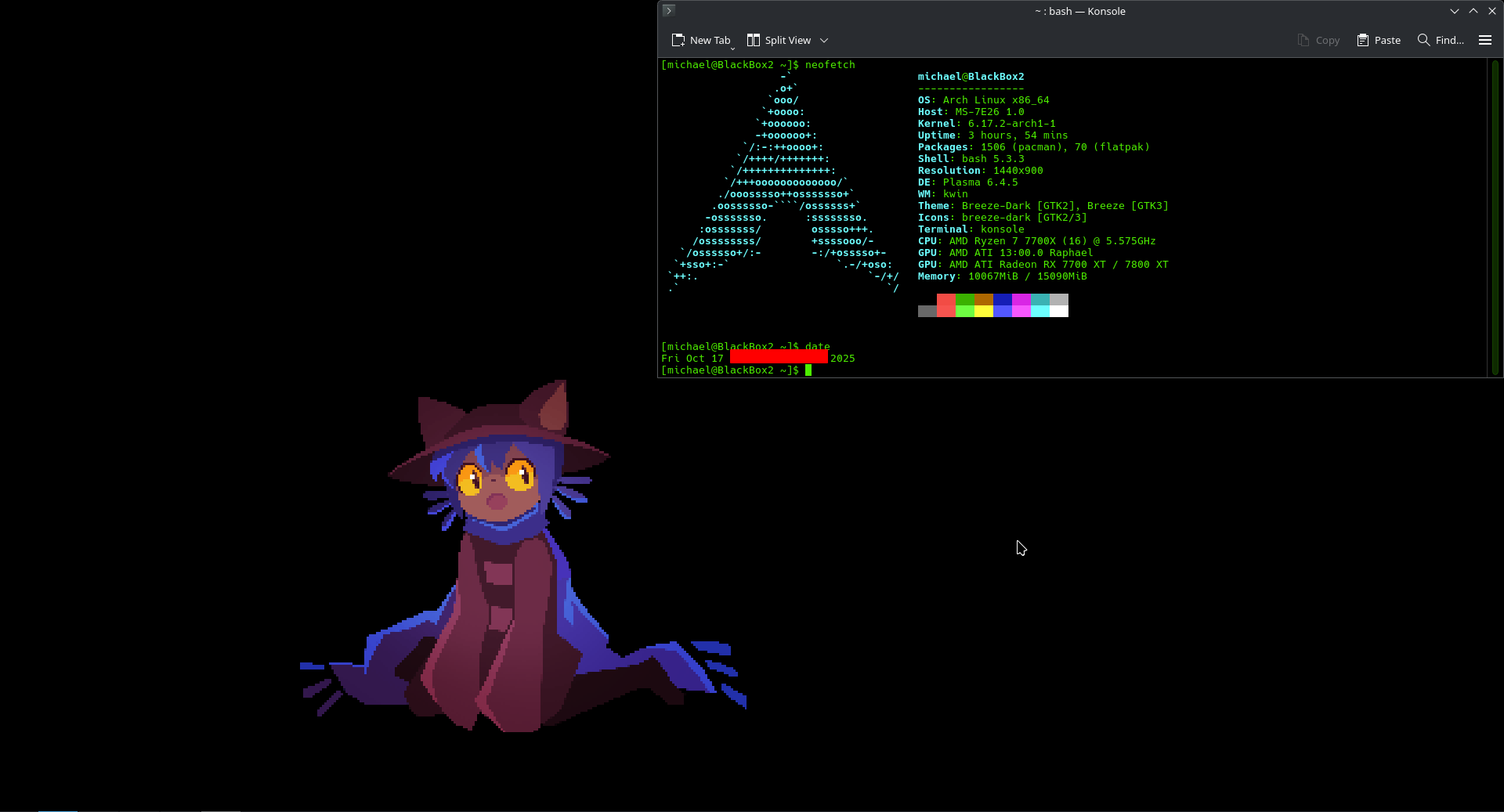Click the "Terminal: konsole" line
The image size is (1504, 812).
[x=971, y=229]
